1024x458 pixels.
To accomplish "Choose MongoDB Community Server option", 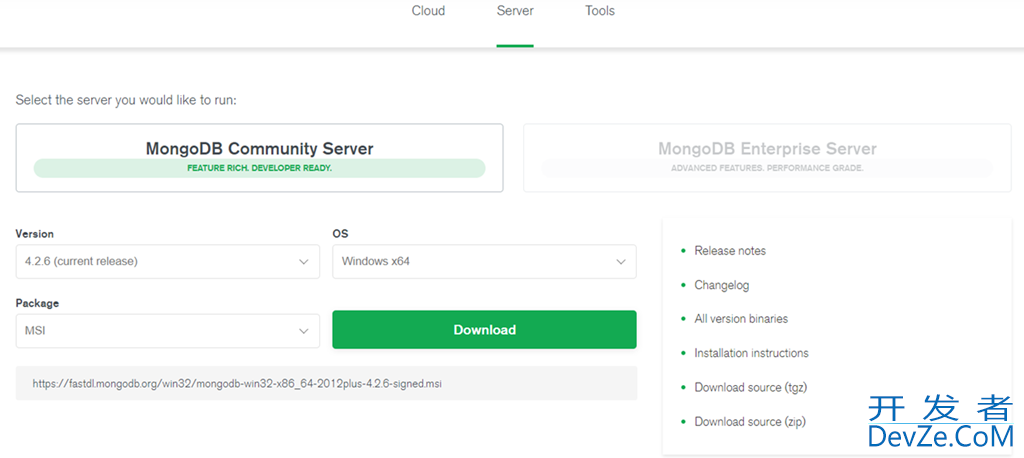I will 259,158.
